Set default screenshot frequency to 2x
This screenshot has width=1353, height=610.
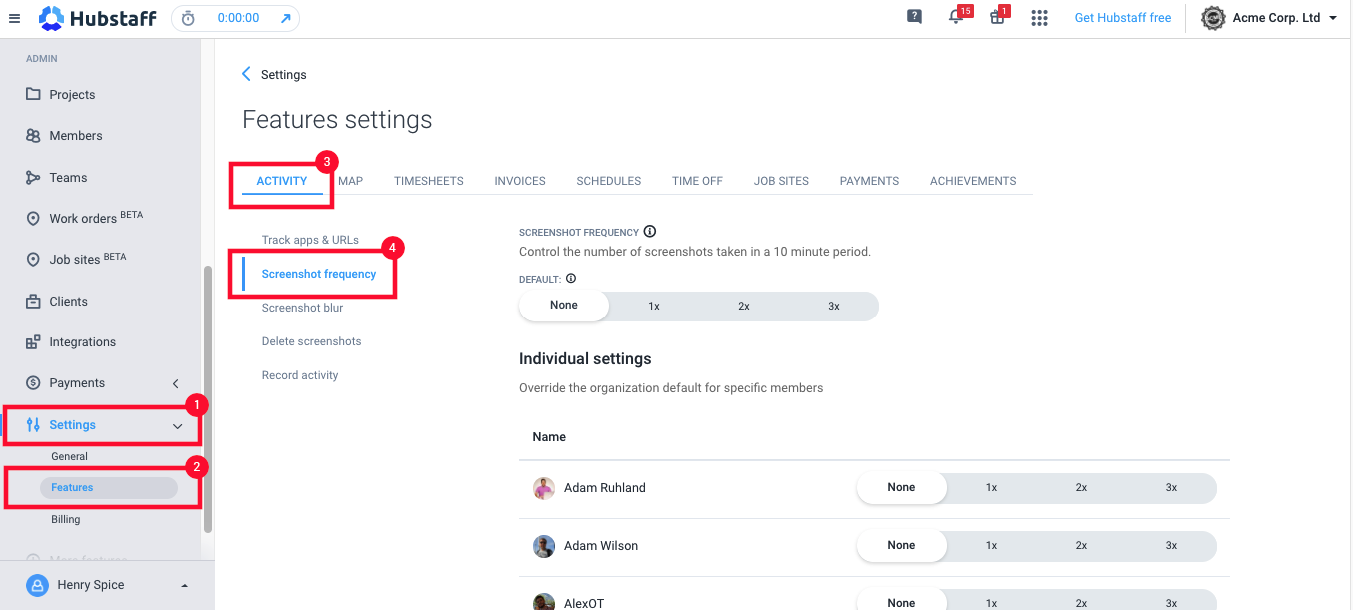coord(744,306)
